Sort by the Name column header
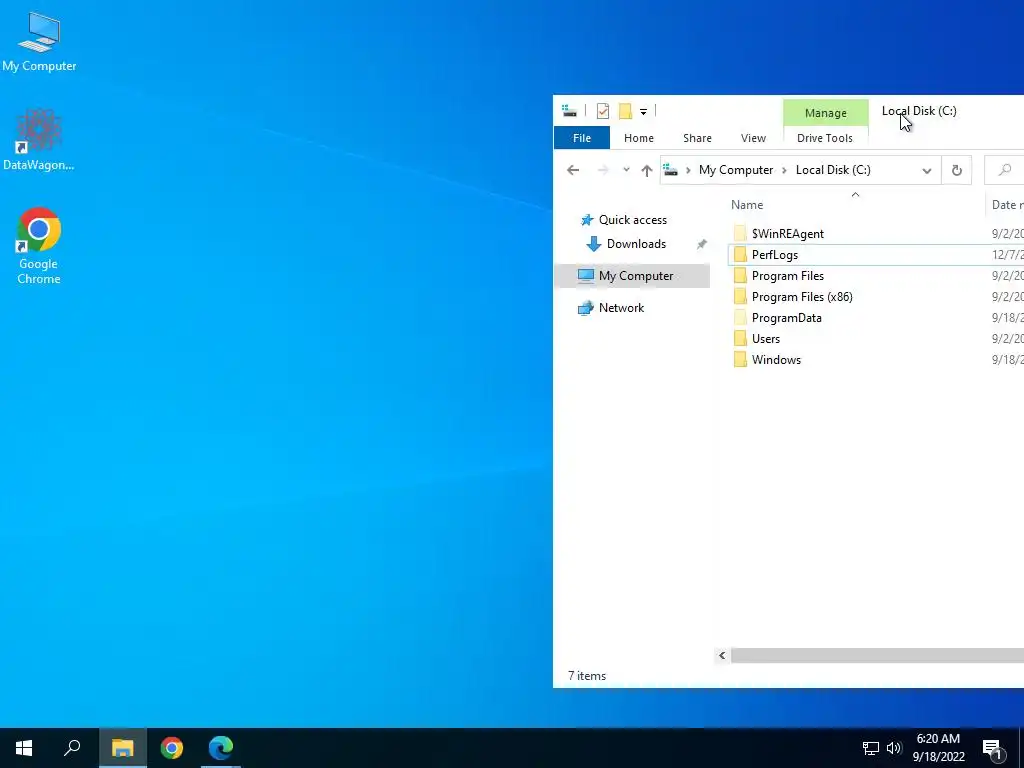Image resolution: width=1024 pixels, height=768 pixels. coord(746,205)
